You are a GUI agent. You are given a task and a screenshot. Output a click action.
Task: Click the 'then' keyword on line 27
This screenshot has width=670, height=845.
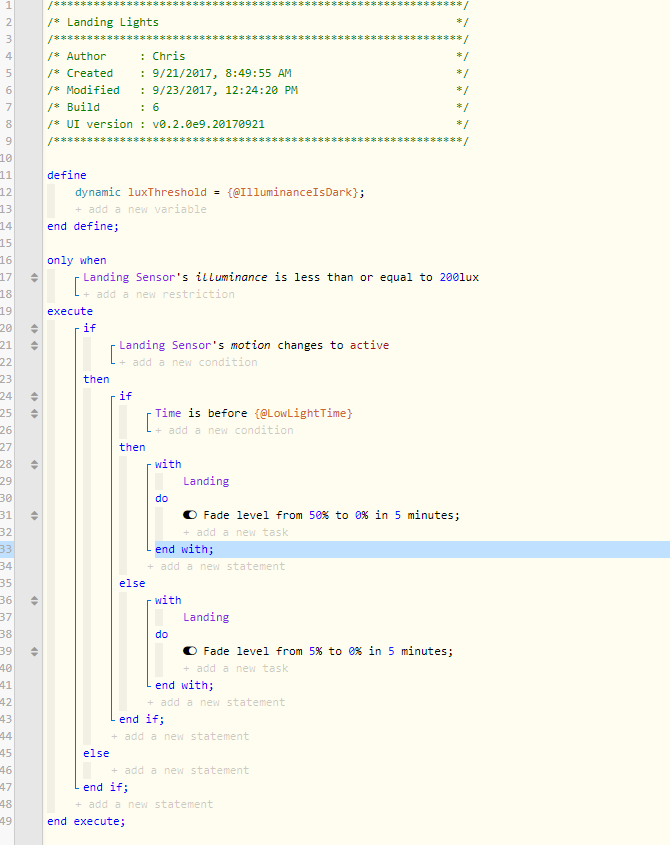tap(132, 447)
